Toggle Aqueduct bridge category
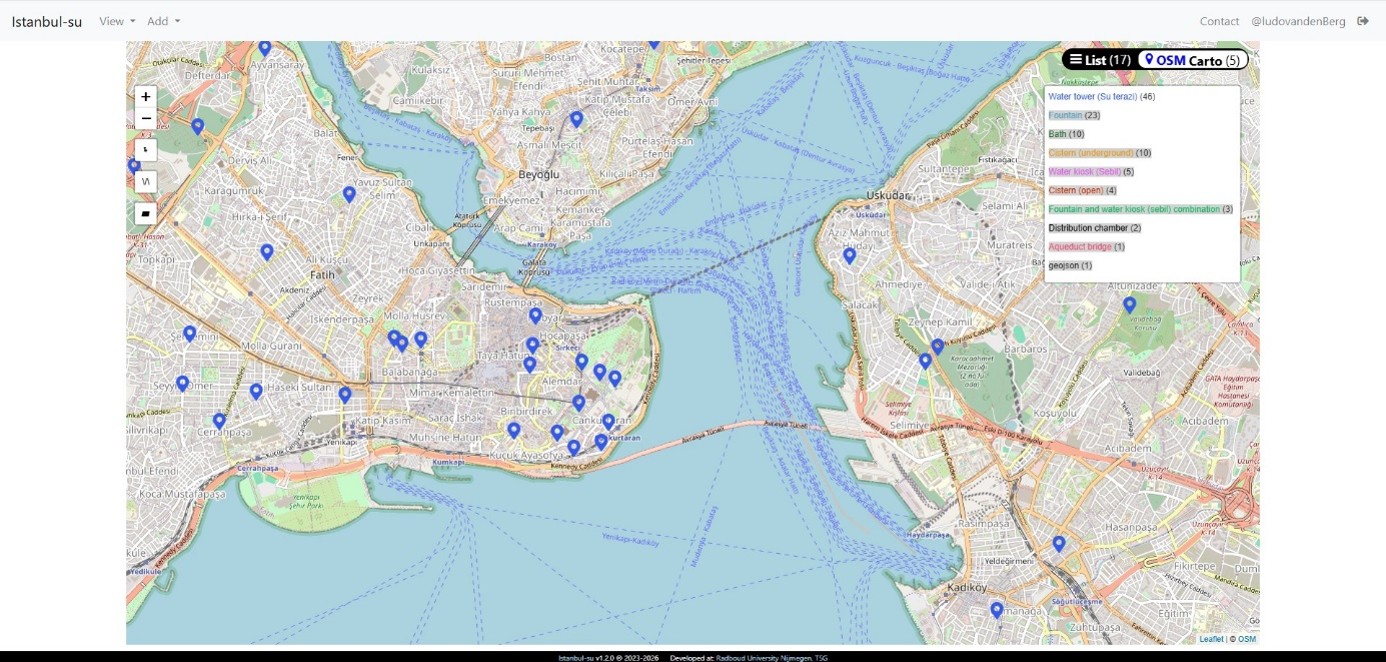The height and width of the screenshot is (662, 1386). 1086,247
